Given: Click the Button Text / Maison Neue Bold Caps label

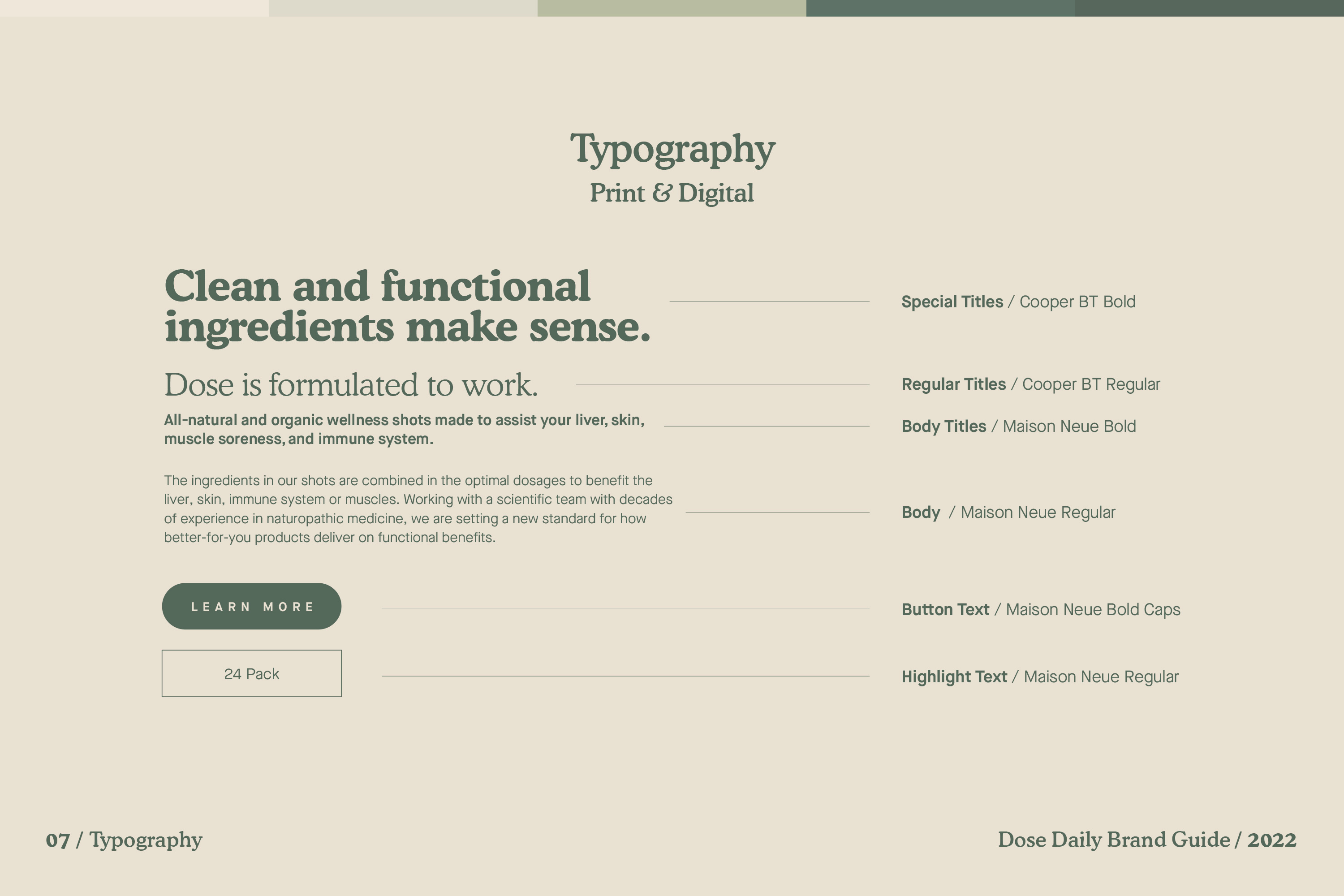Looking at the screenshot, I should (1041, 610).
